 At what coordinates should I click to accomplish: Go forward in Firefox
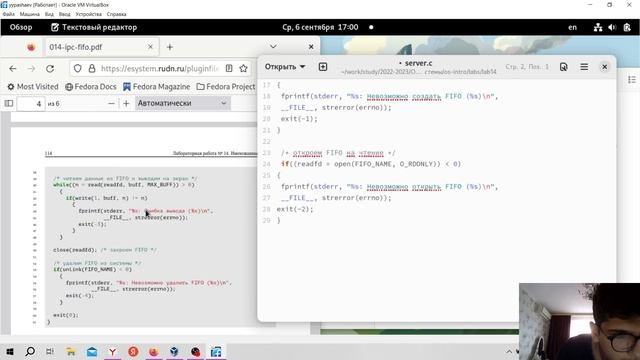coord(31,69)
